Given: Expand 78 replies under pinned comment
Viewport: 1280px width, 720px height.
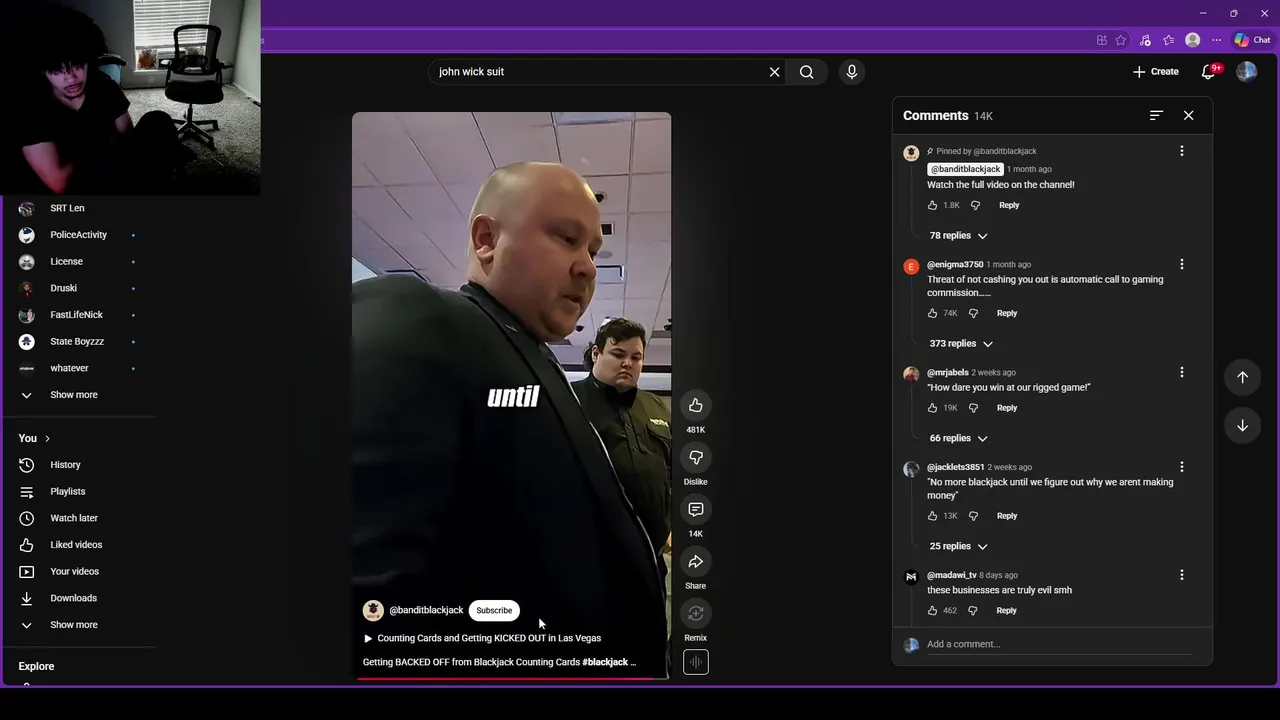Looking at the screenshot, I should [958, 236].
